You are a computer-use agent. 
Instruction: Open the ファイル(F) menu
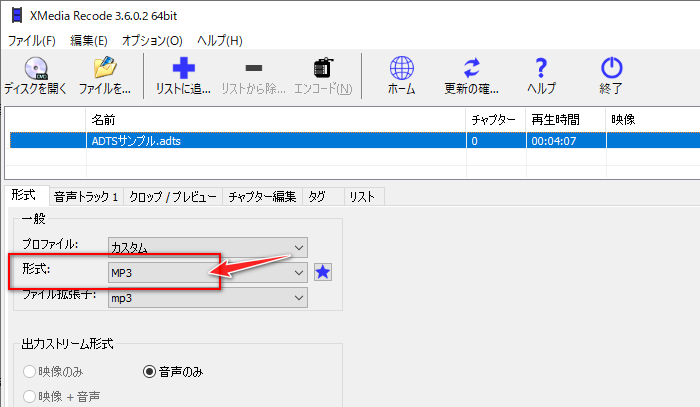pyautogui.click(x=32, y=41)
